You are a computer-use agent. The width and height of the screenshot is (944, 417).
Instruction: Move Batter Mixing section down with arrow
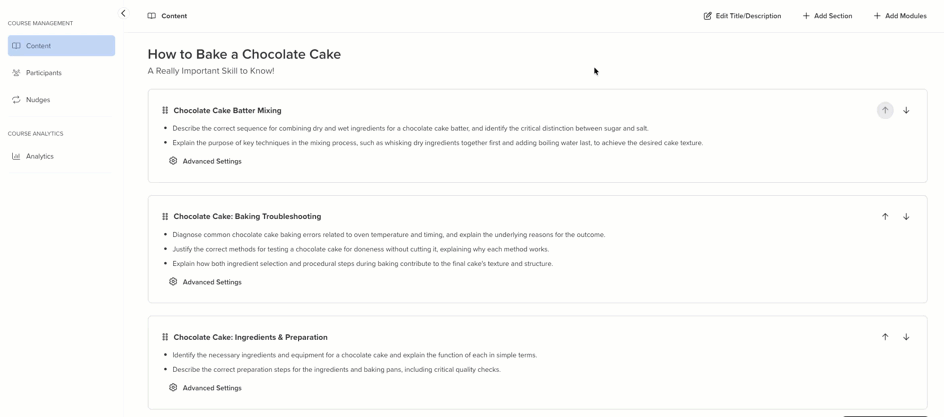tap(906, 110)
